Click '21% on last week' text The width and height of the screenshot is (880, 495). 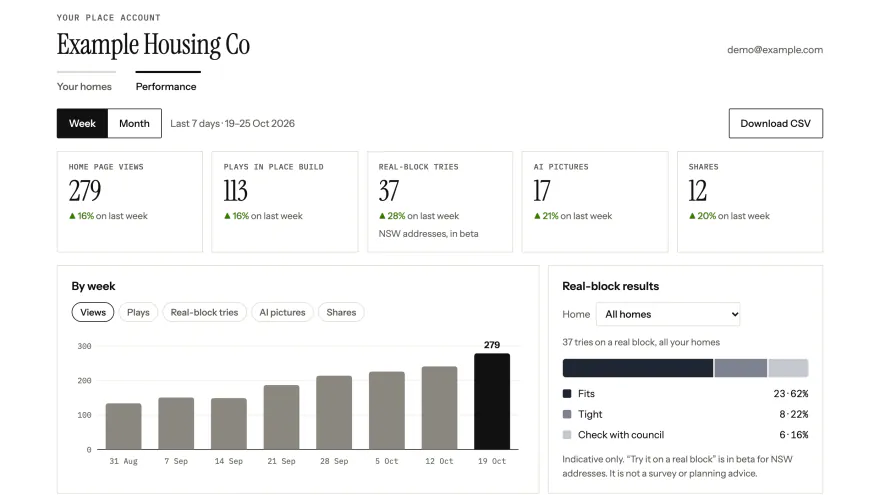tap(573, 216)
